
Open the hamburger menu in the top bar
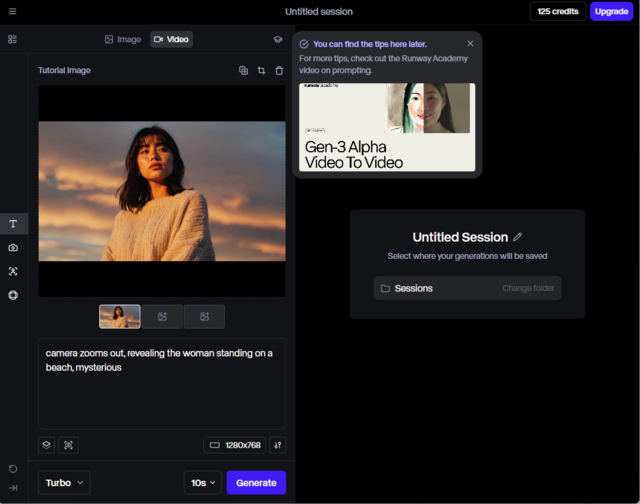12,12
